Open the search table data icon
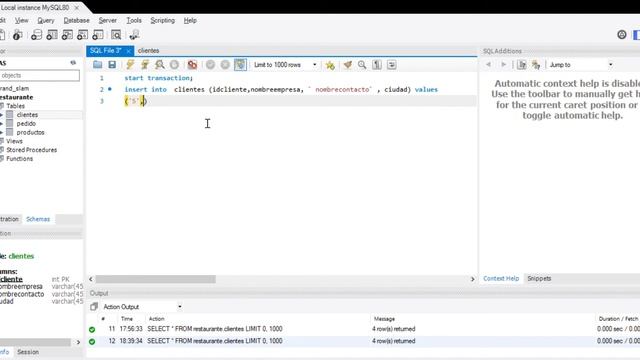 click(116, 35)
